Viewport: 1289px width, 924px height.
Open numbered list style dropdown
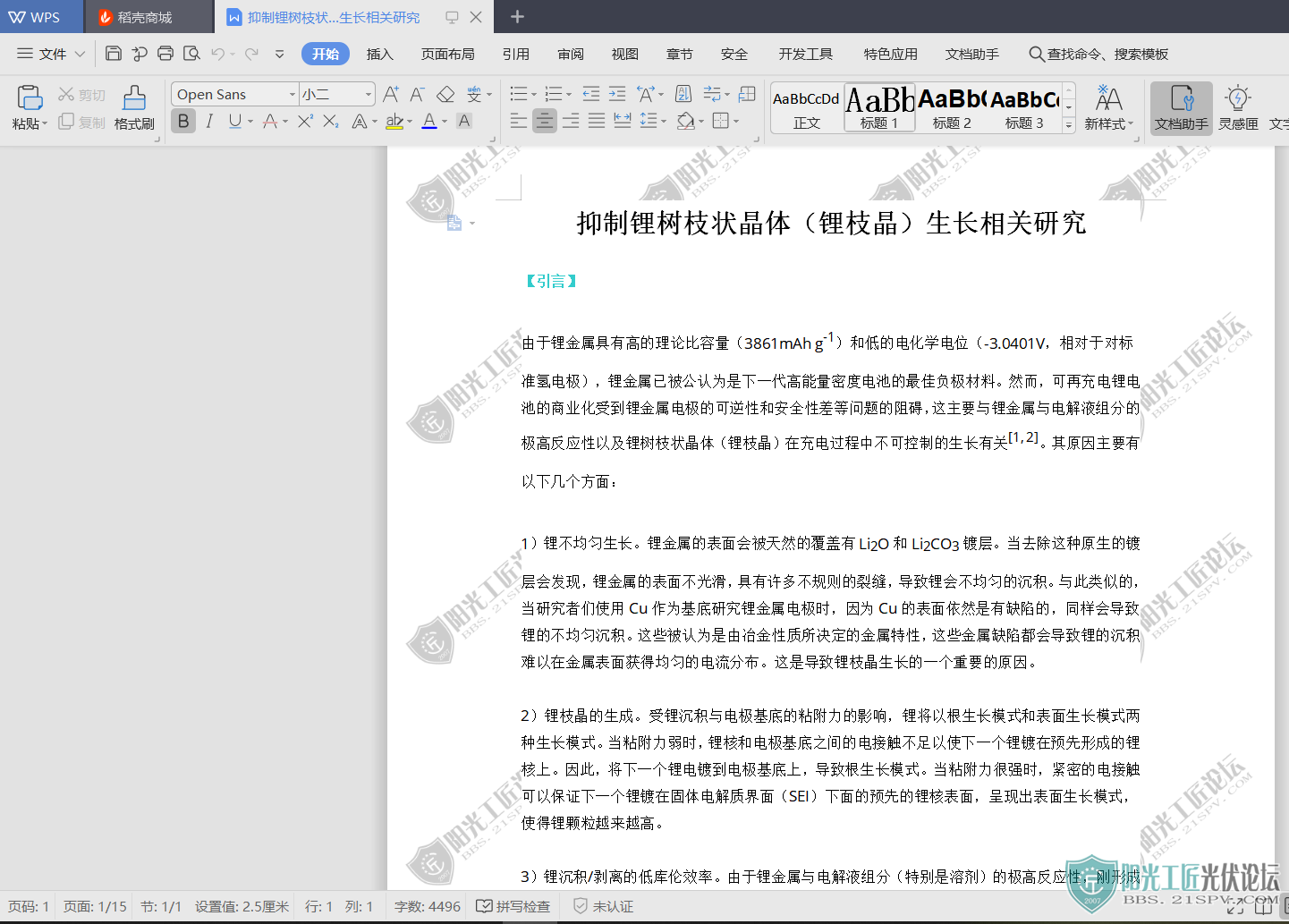(570, 95)
